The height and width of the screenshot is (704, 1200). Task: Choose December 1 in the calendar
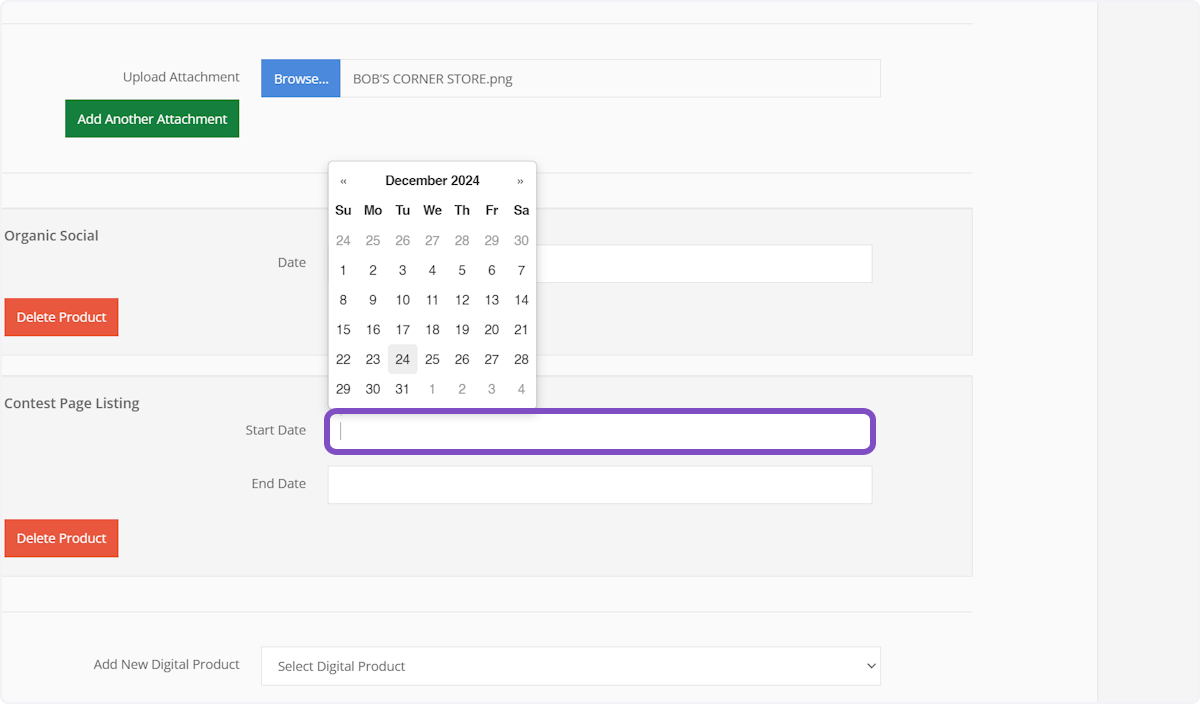(343, 270)
